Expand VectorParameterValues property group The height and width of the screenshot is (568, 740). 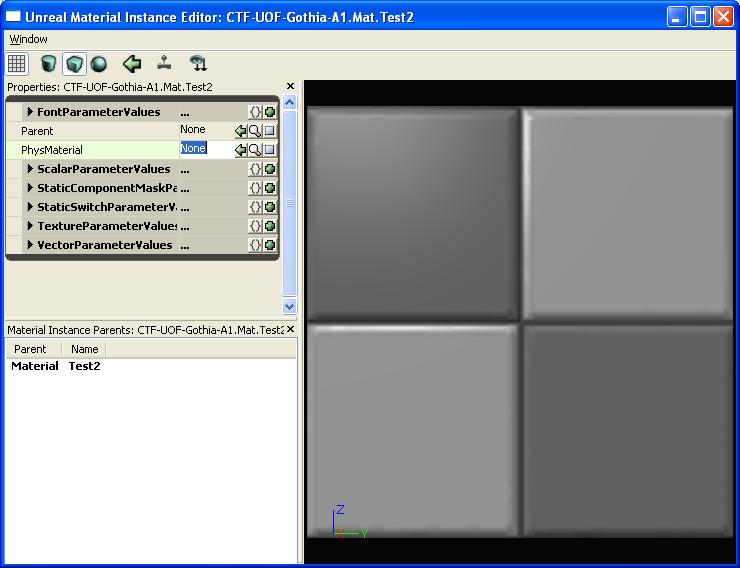point(30,245)
